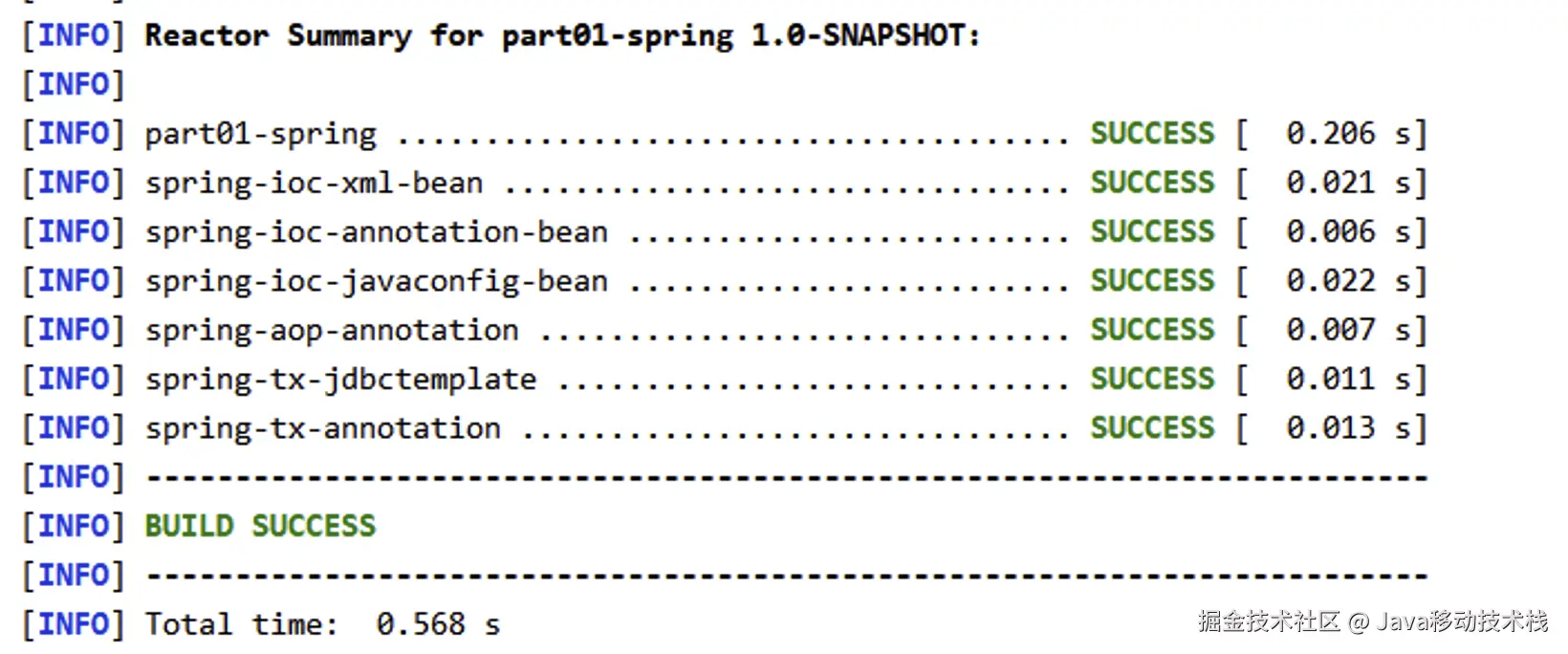The height and width of the screenshot is (654, 1568).
Task: Click the spring-aop-annotation module name
Action: (x=332, y=331)
